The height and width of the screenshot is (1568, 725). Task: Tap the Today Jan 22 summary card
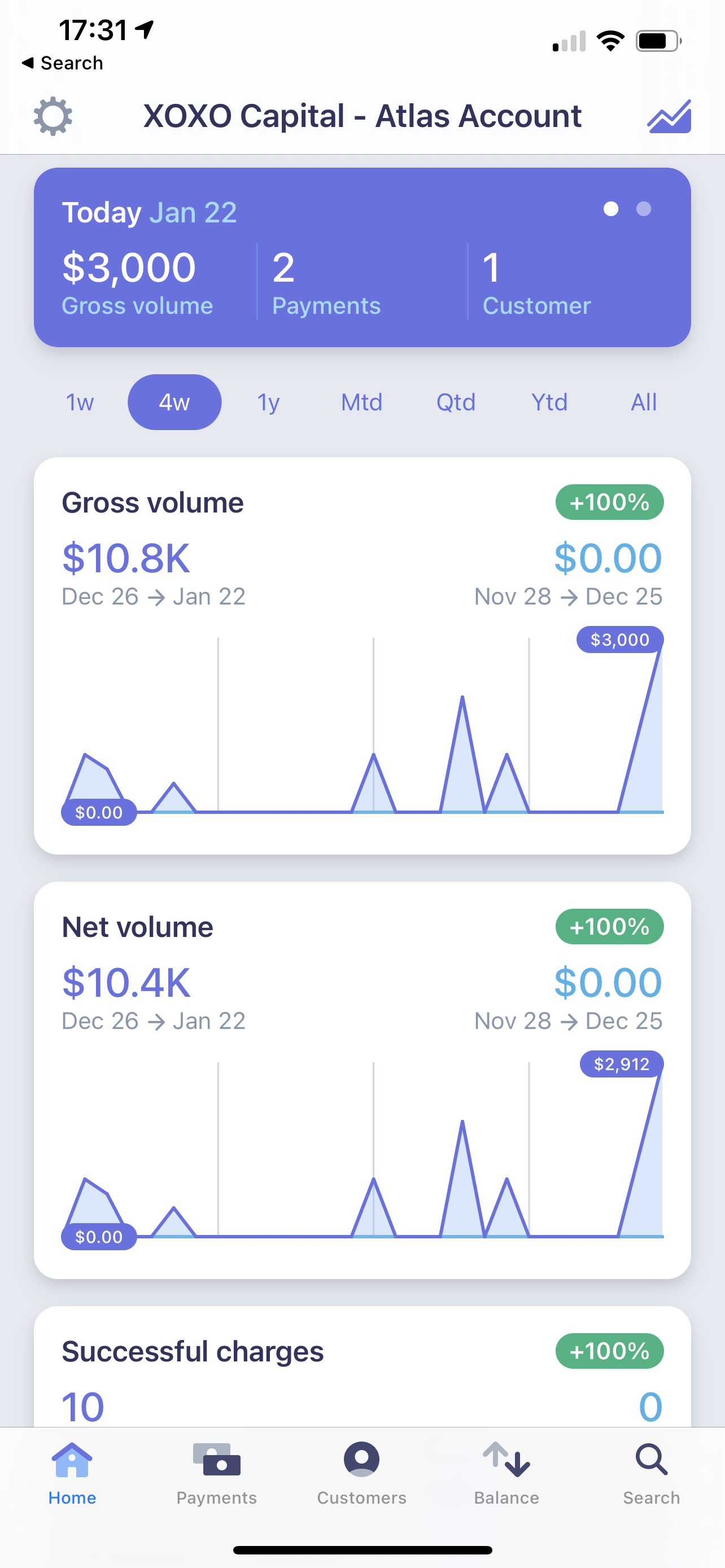(362, 257)
